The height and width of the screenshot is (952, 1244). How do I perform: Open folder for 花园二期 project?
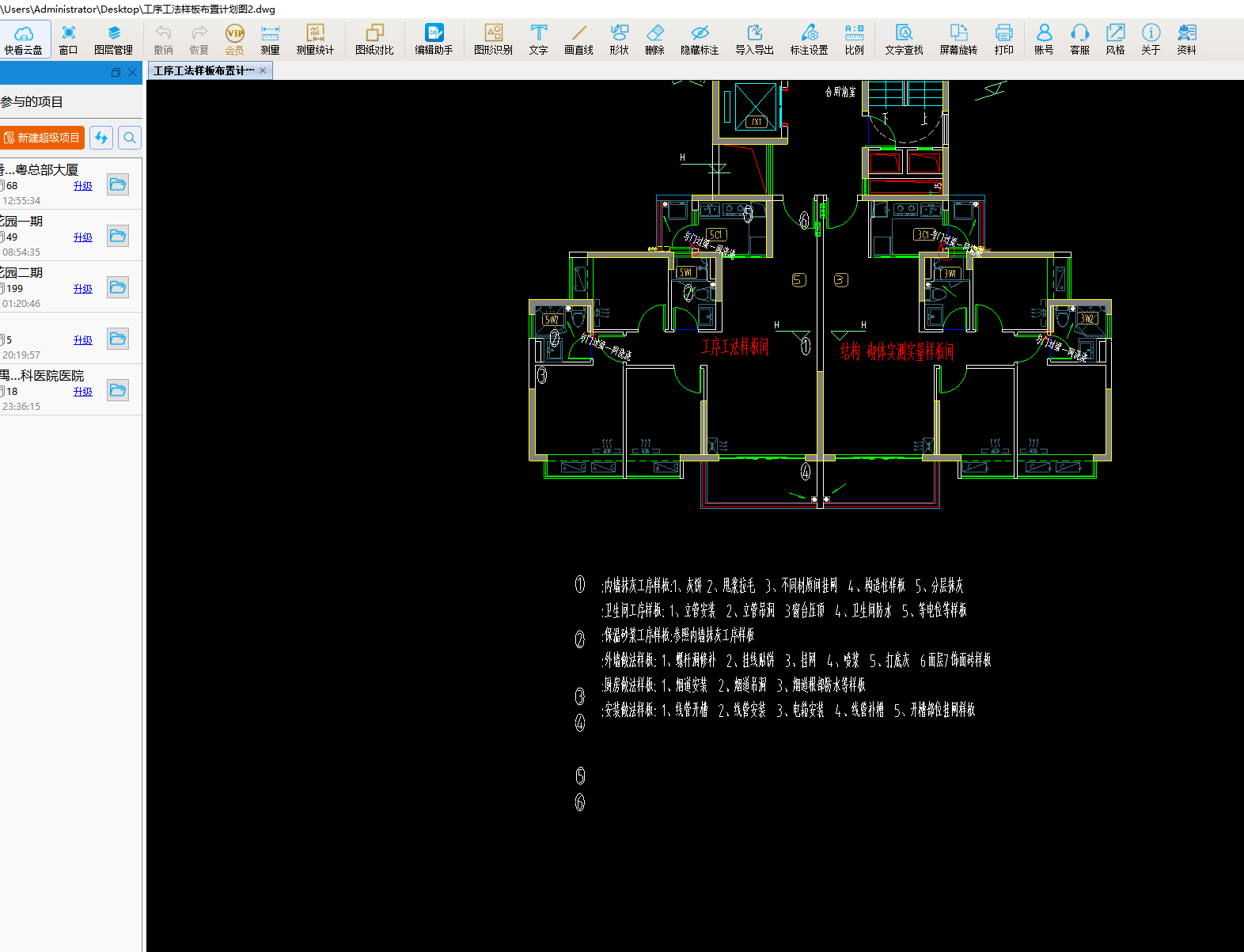(118, 287)
